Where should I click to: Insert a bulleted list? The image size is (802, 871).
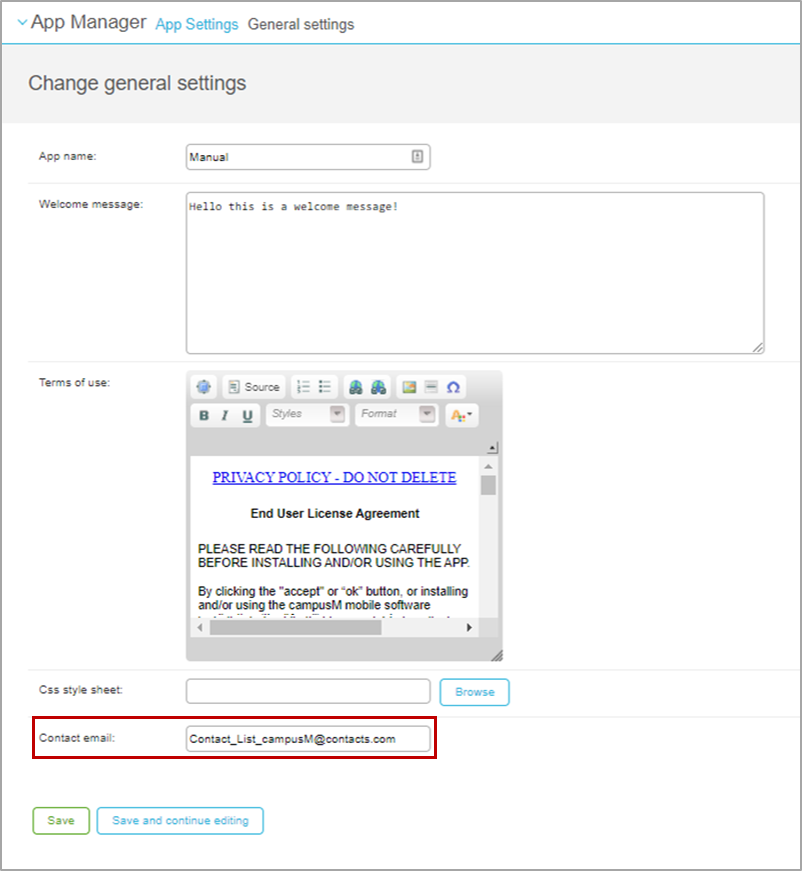click(325, 387)
